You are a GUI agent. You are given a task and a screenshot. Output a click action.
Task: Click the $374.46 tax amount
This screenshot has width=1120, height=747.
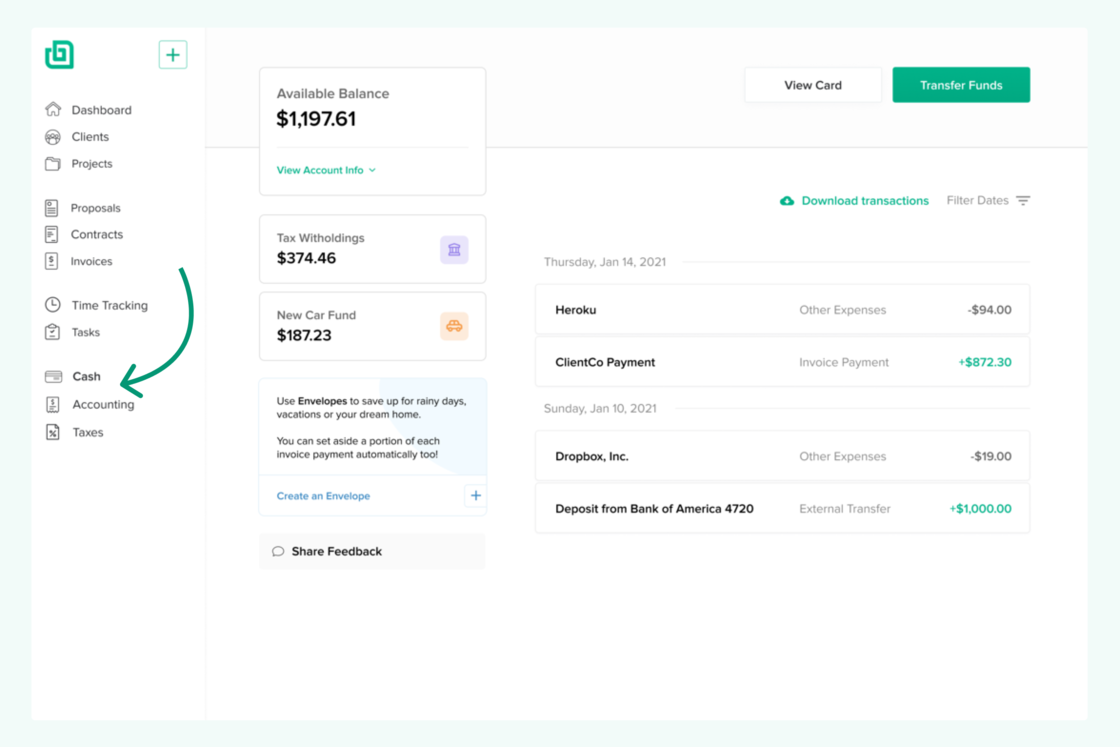pyautogui.click(x=306, y=258)
